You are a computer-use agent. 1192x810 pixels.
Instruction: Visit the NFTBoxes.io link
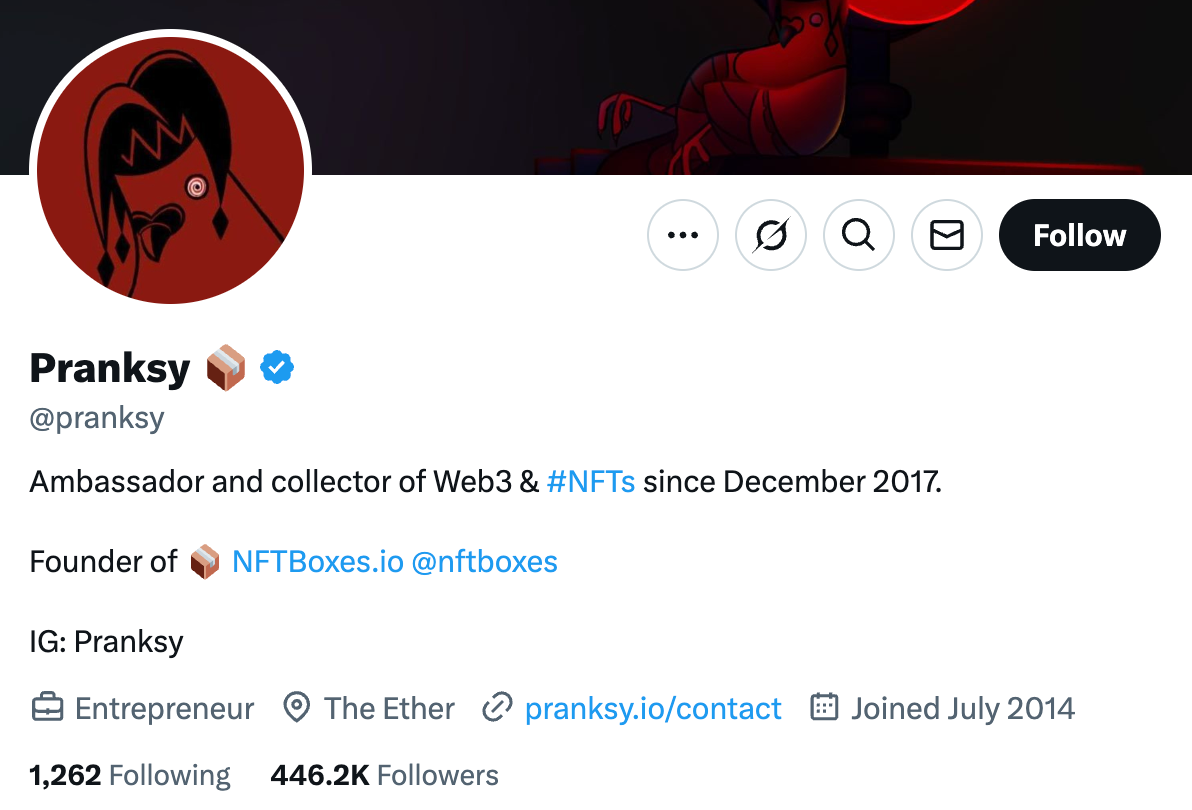[318, 562]
